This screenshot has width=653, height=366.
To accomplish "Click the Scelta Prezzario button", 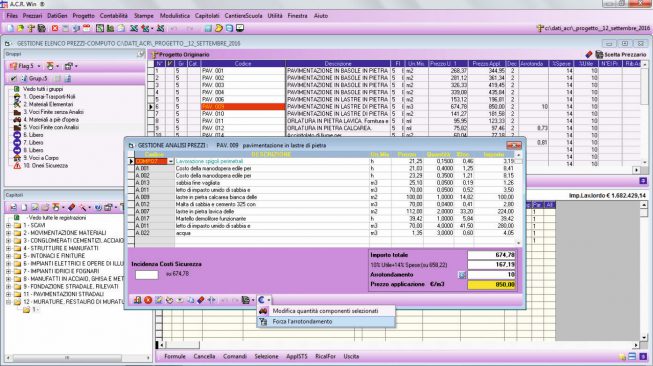I will tap(621, 55).
